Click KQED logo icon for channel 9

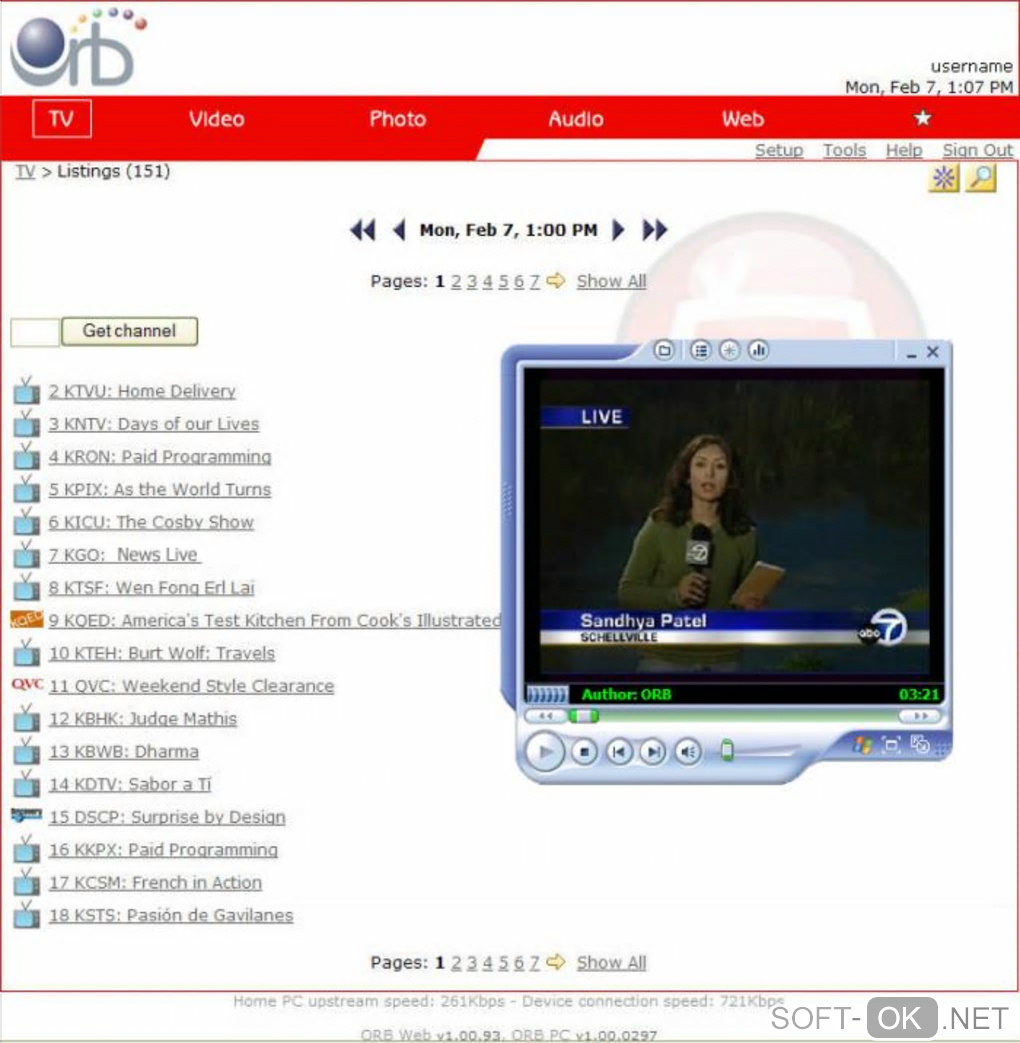point(27,619)
